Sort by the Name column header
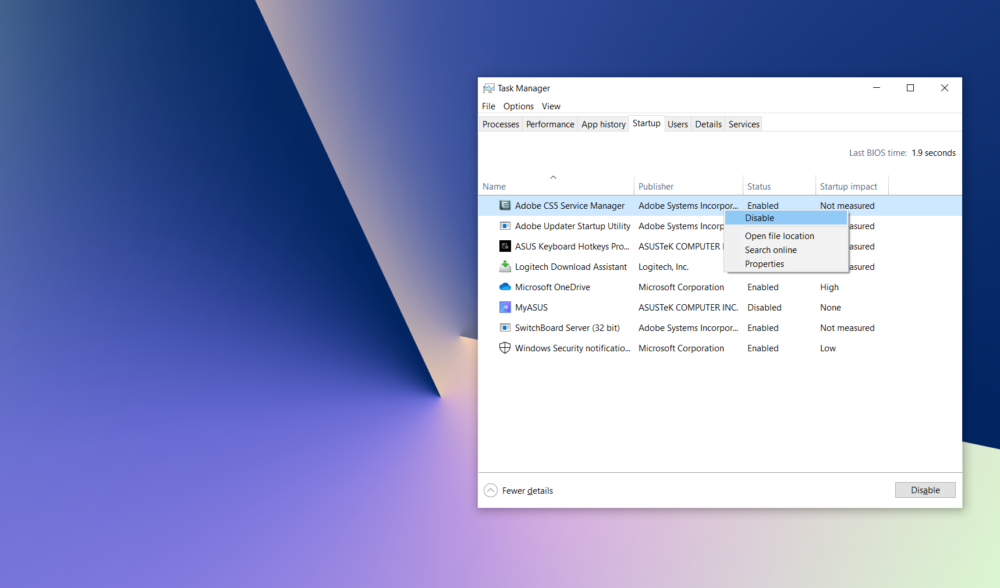The height and width of the screenshot is (588, 1000). [x=556, y=186]
